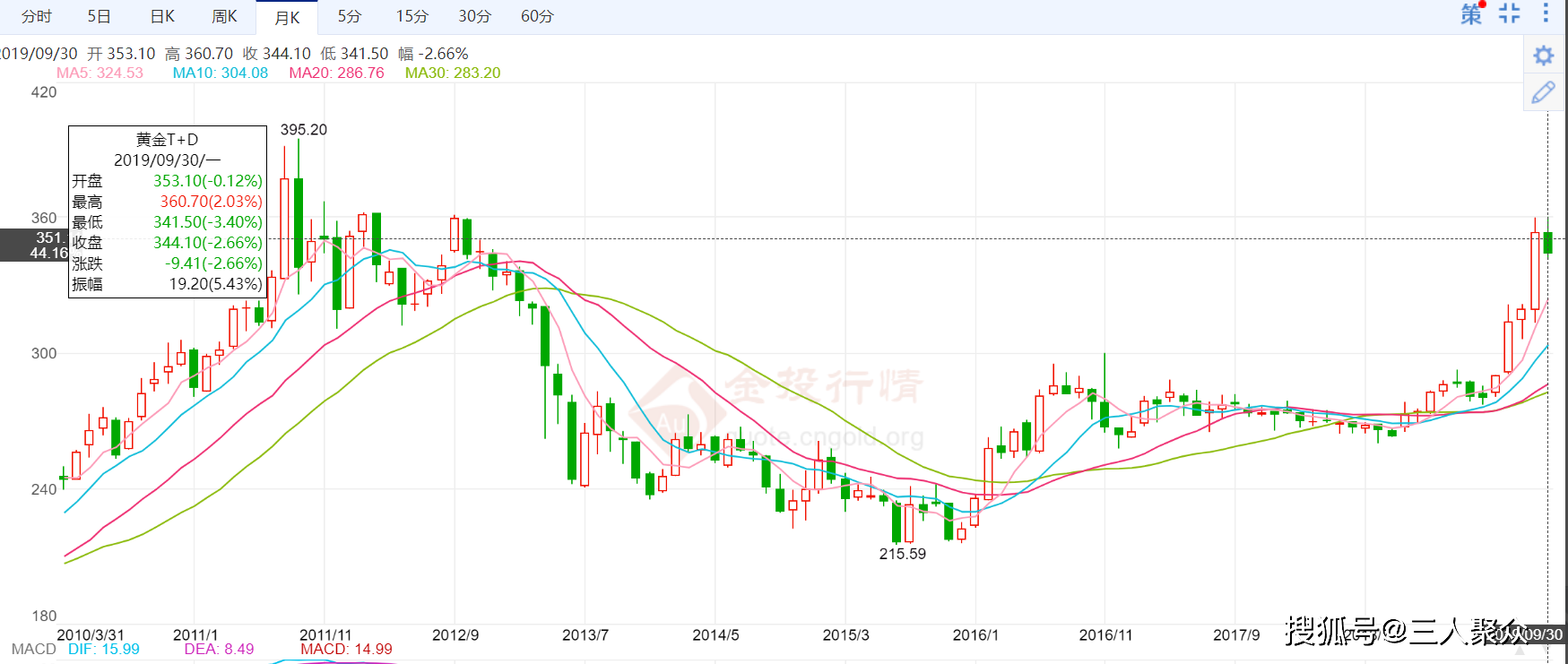
Task: Switch to the 5分 interval tab
Action: [x=350, y=16]
